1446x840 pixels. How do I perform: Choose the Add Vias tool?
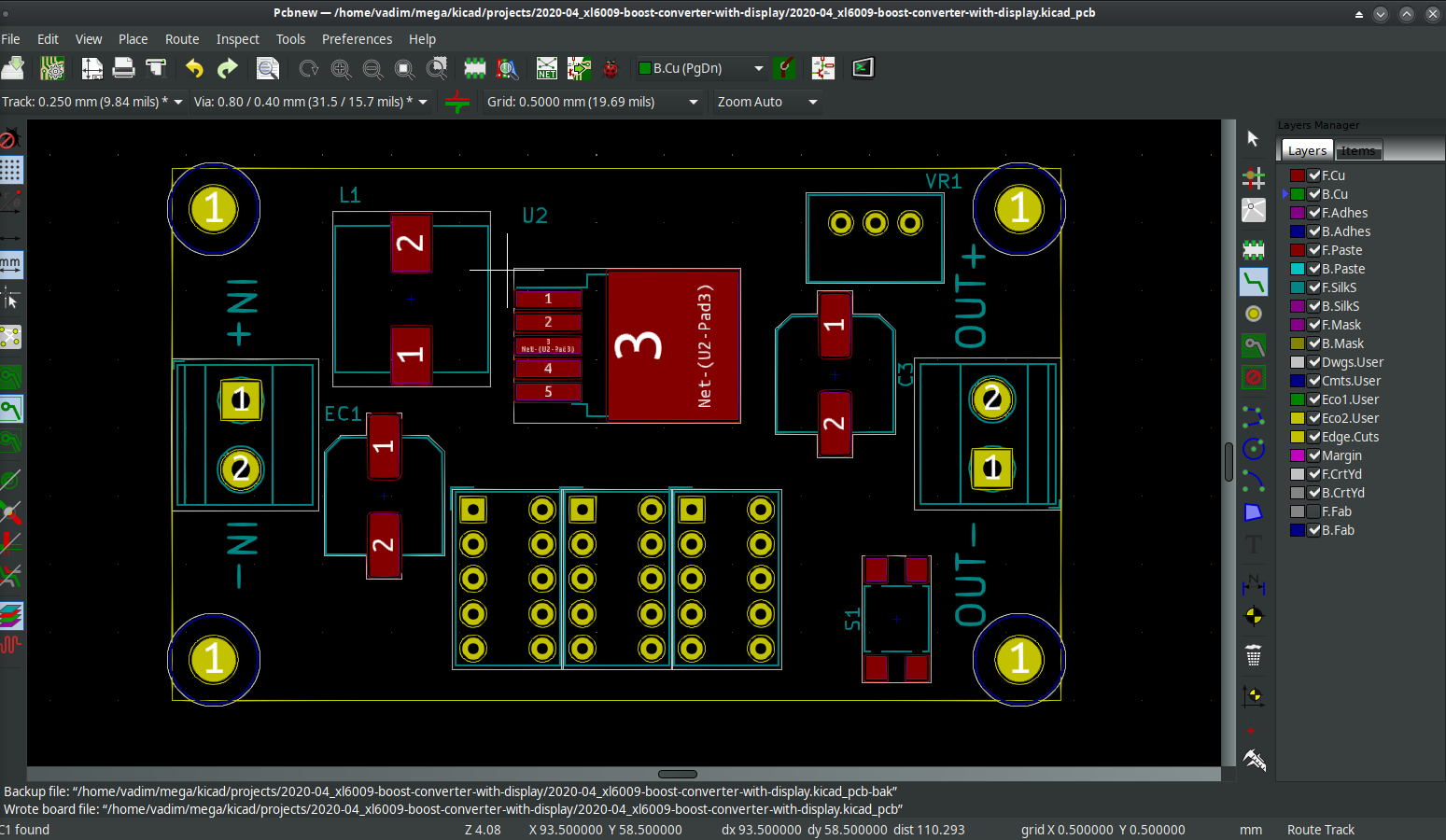point(1254,314)
